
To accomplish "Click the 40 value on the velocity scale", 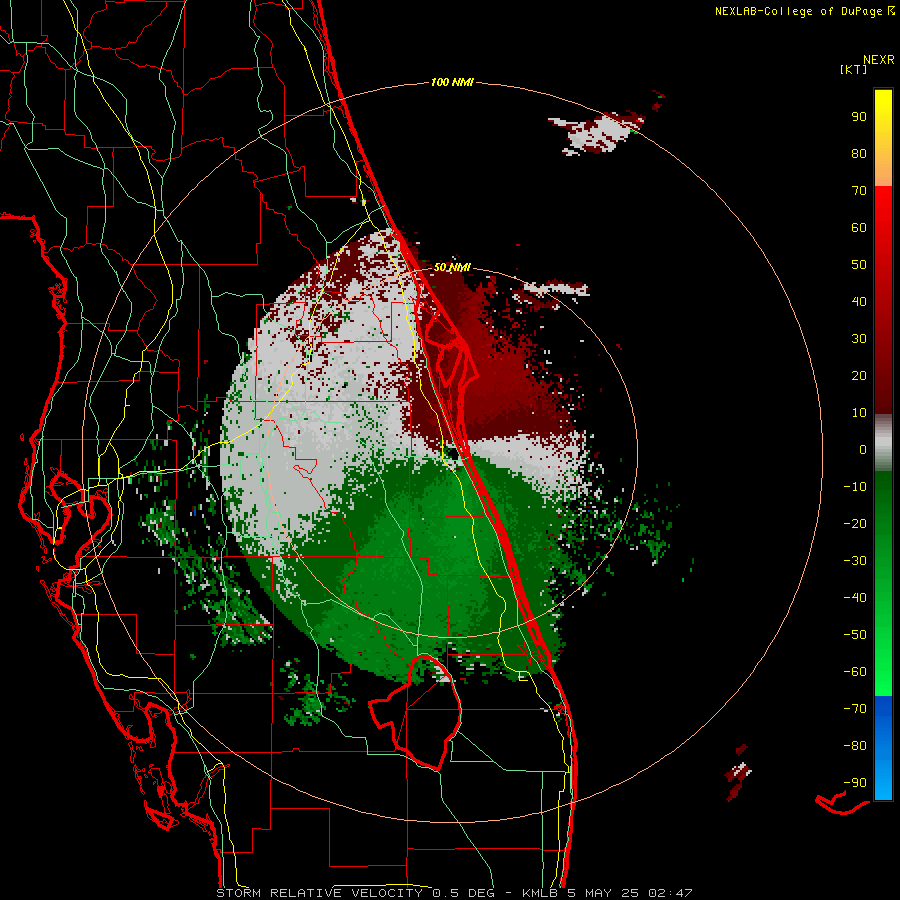I will coord(859,301).
